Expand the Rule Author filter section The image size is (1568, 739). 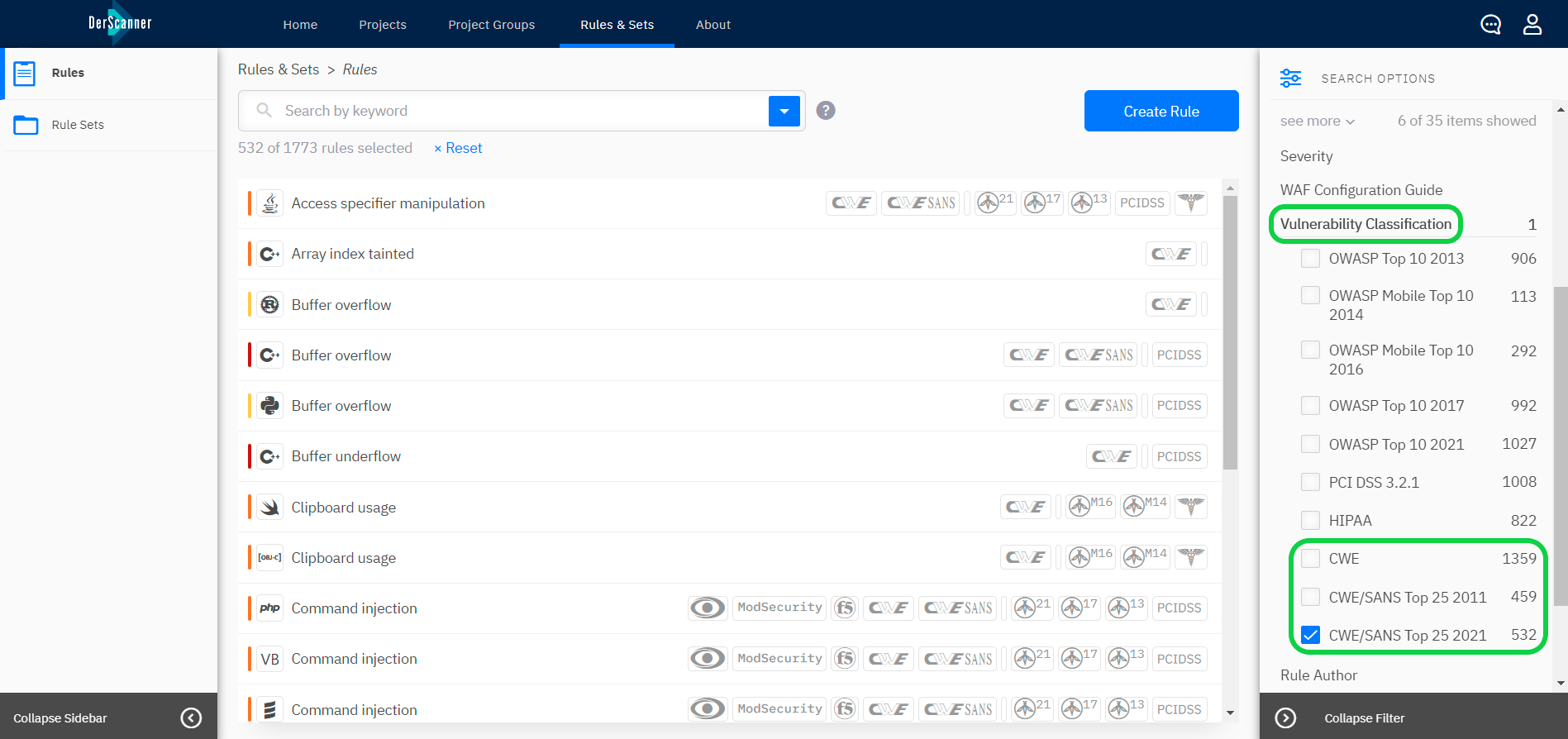click(1318, 675)
